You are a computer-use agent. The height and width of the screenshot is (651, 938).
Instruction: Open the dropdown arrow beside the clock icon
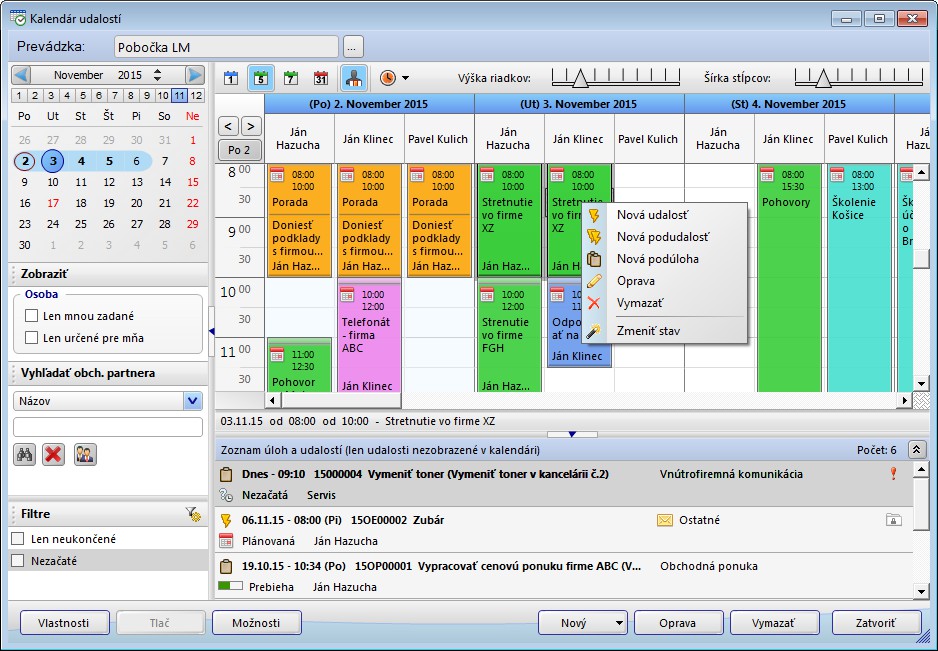[x=405, y=78]
